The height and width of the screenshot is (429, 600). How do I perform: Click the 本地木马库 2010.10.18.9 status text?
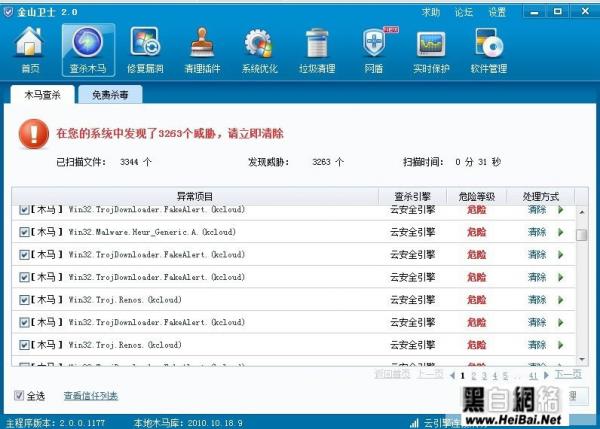[188, 423]
